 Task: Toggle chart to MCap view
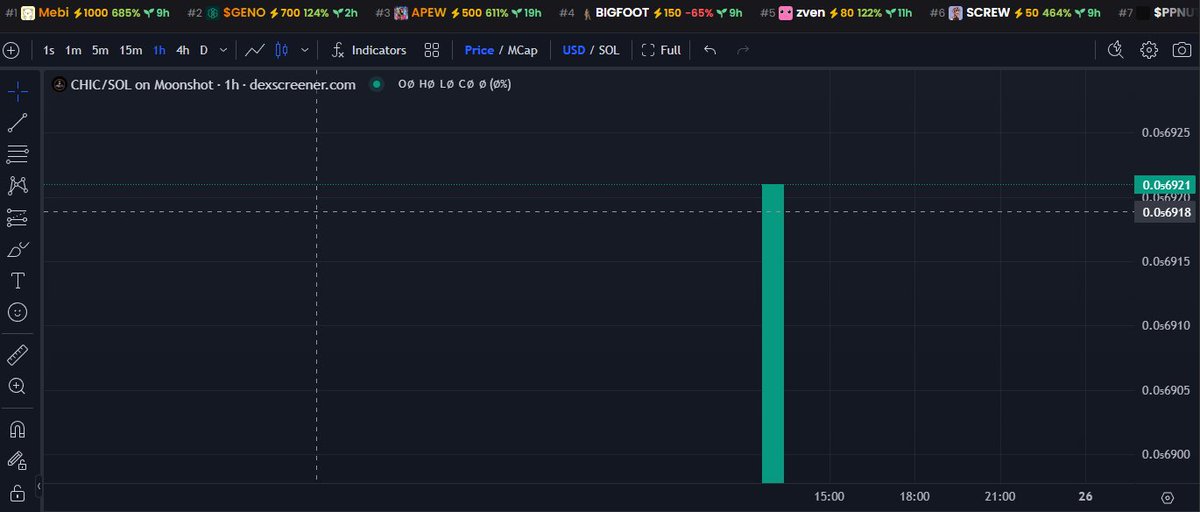point(522,50)
